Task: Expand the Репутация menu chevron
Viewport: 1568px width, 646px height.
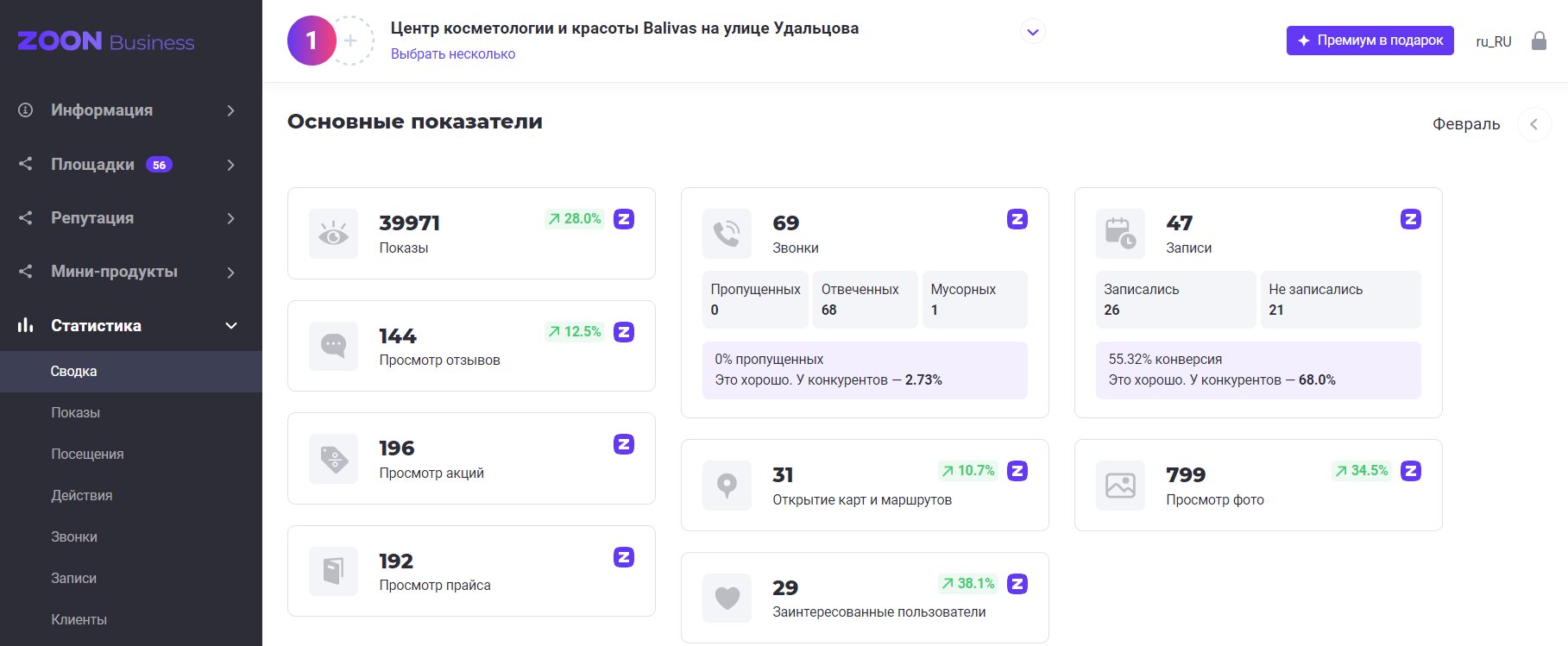Action: coord(230,218)
